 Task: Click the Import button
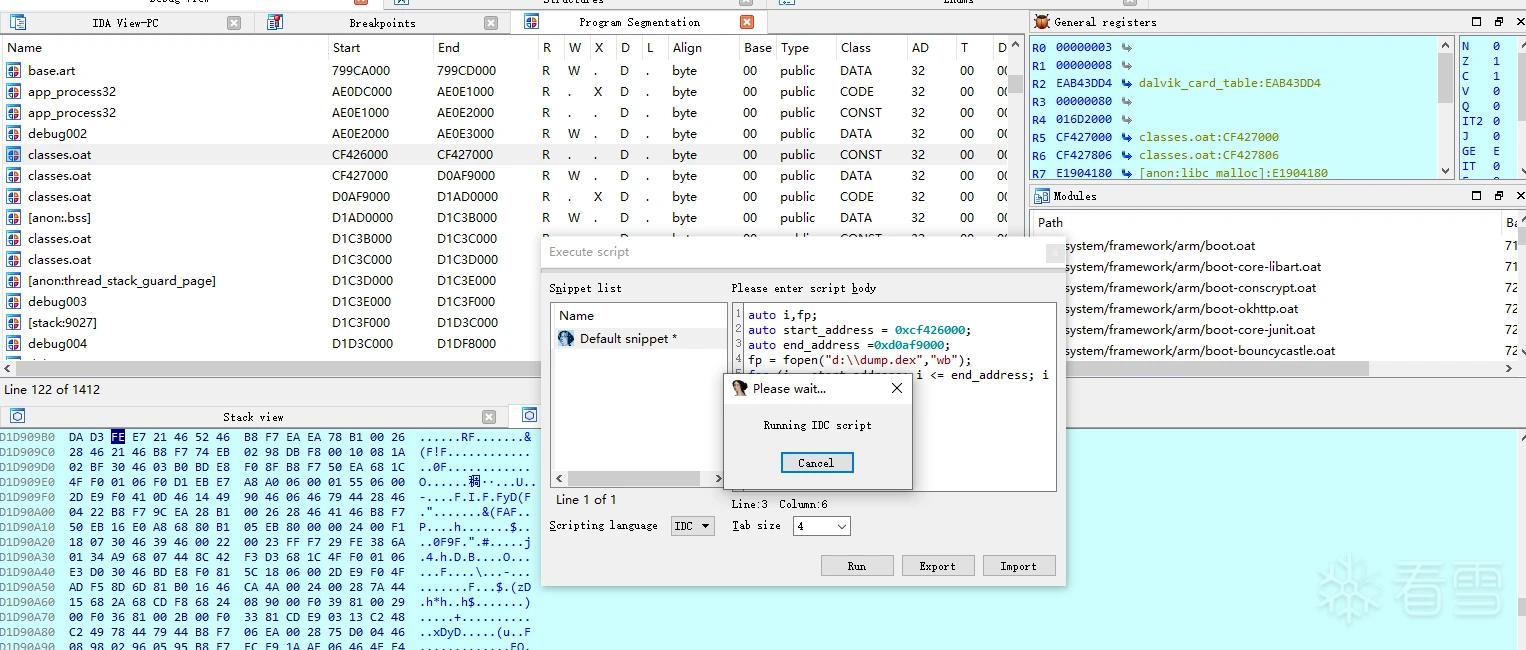point(1019,566)
